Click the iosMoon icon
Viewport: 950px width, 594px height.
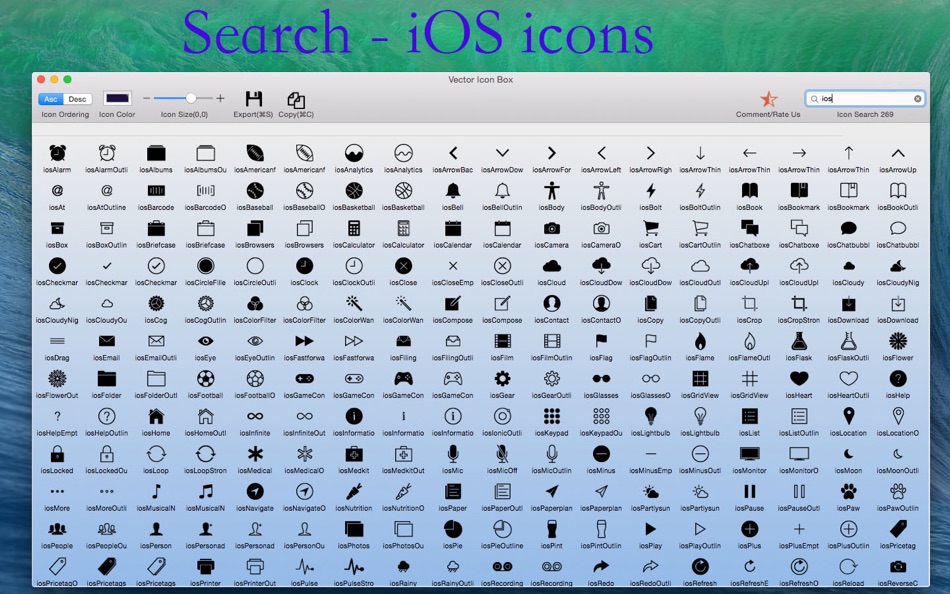[x=849, y=453]
